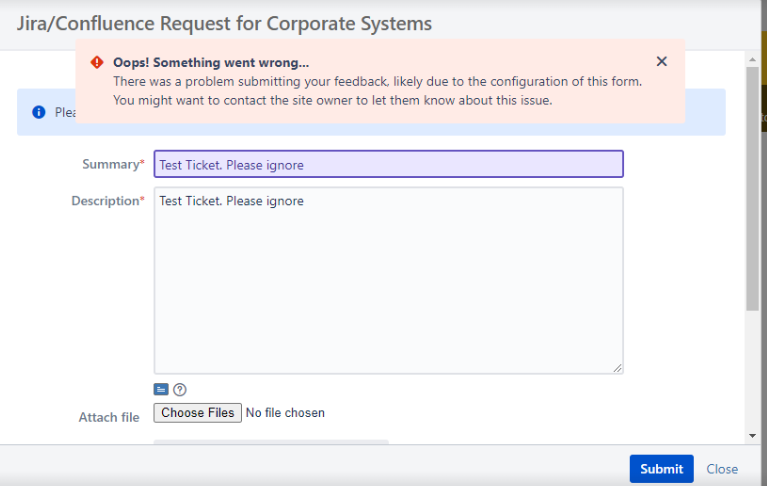767x486 pixels.
Task: Click the Summary field label
Action: click(x=113, y=164)
